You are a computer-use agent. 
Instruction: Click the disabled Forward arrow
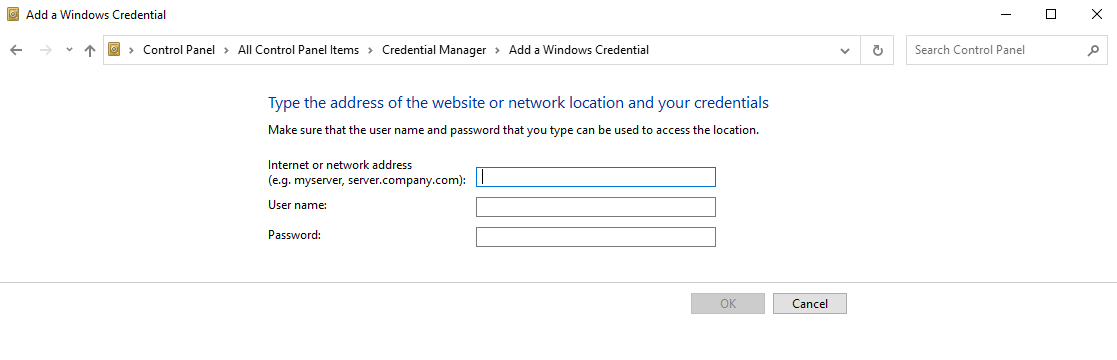(45, 50)
